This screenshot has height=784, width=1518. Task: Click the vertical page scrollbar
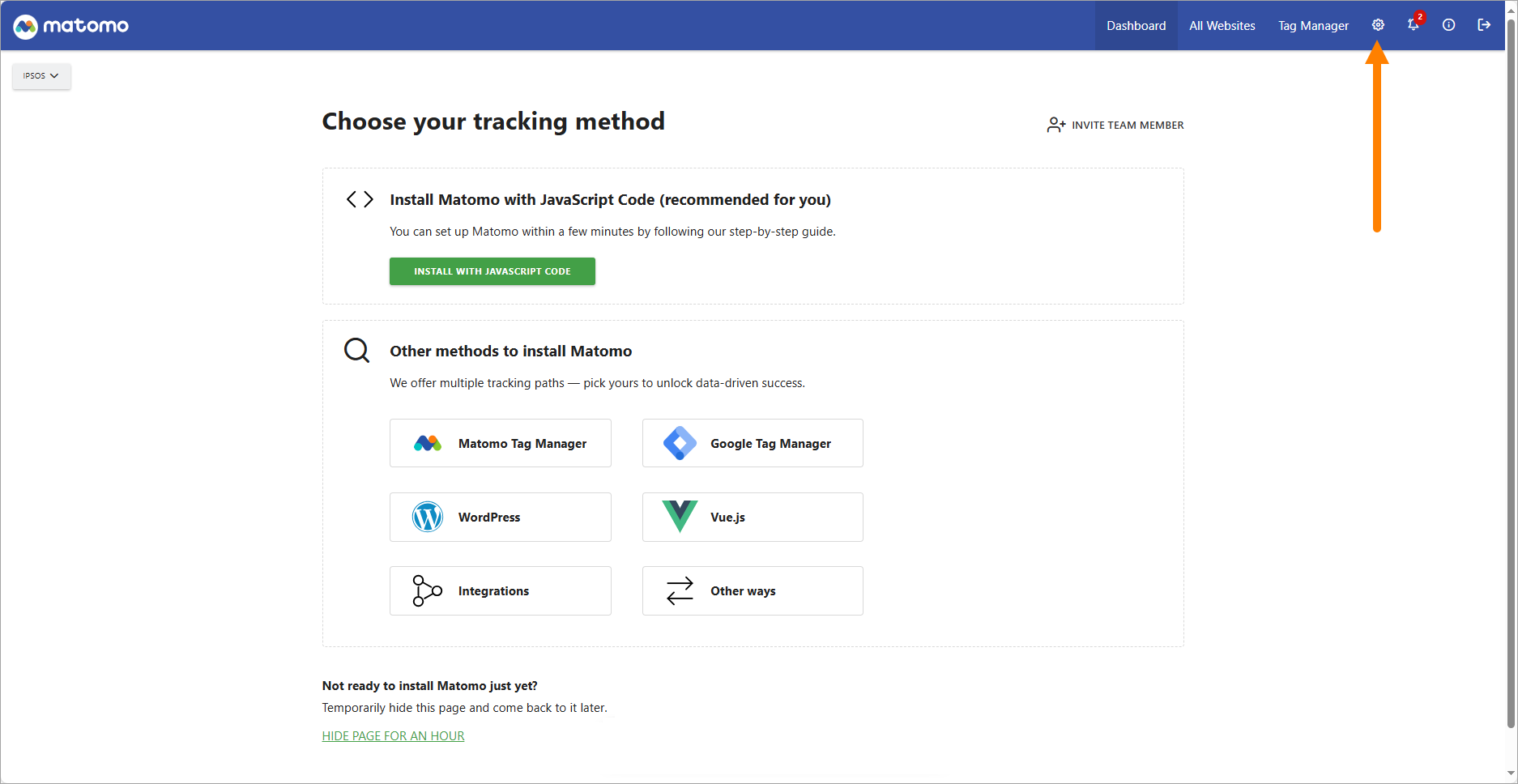click(1511, 373)
